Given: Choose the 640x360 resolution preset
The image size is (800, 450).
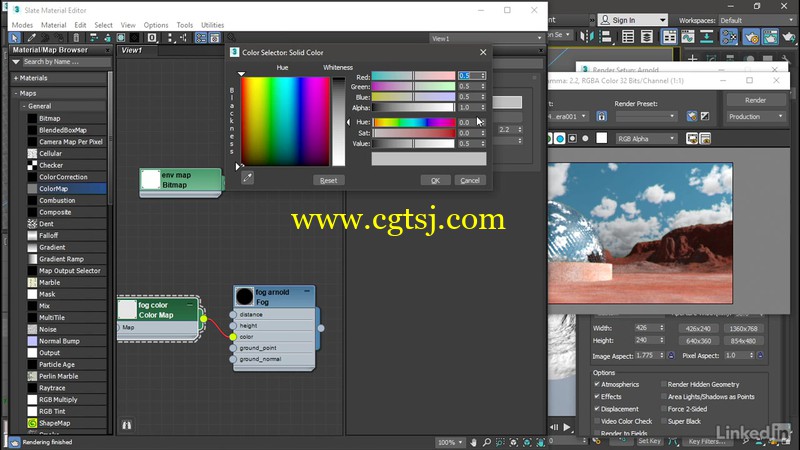Looking at the screenshot, I should click(698, 340).
